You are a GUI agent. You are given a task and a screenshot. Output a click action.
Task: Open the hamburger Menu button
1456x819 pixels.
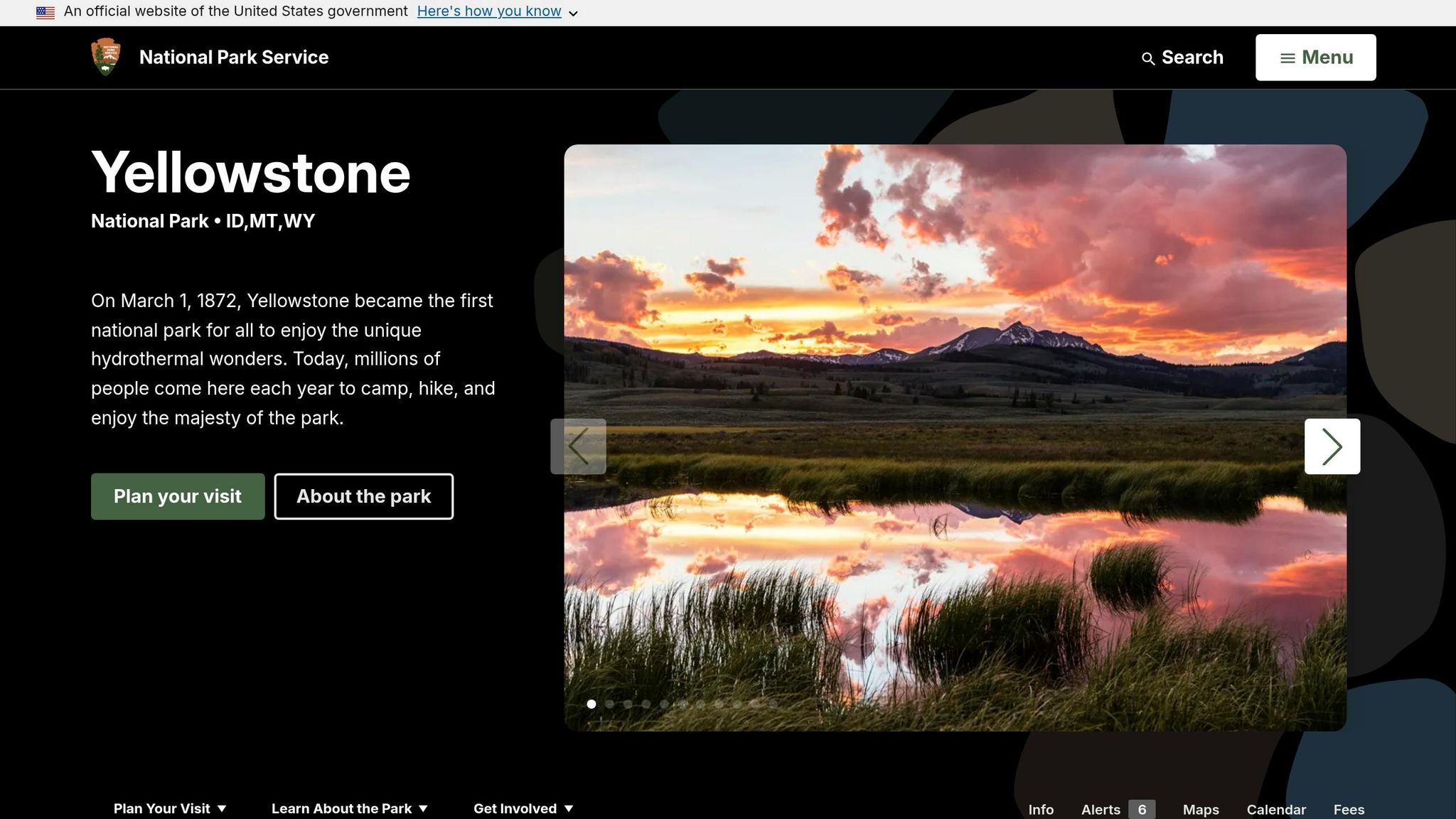[1315, 58]
